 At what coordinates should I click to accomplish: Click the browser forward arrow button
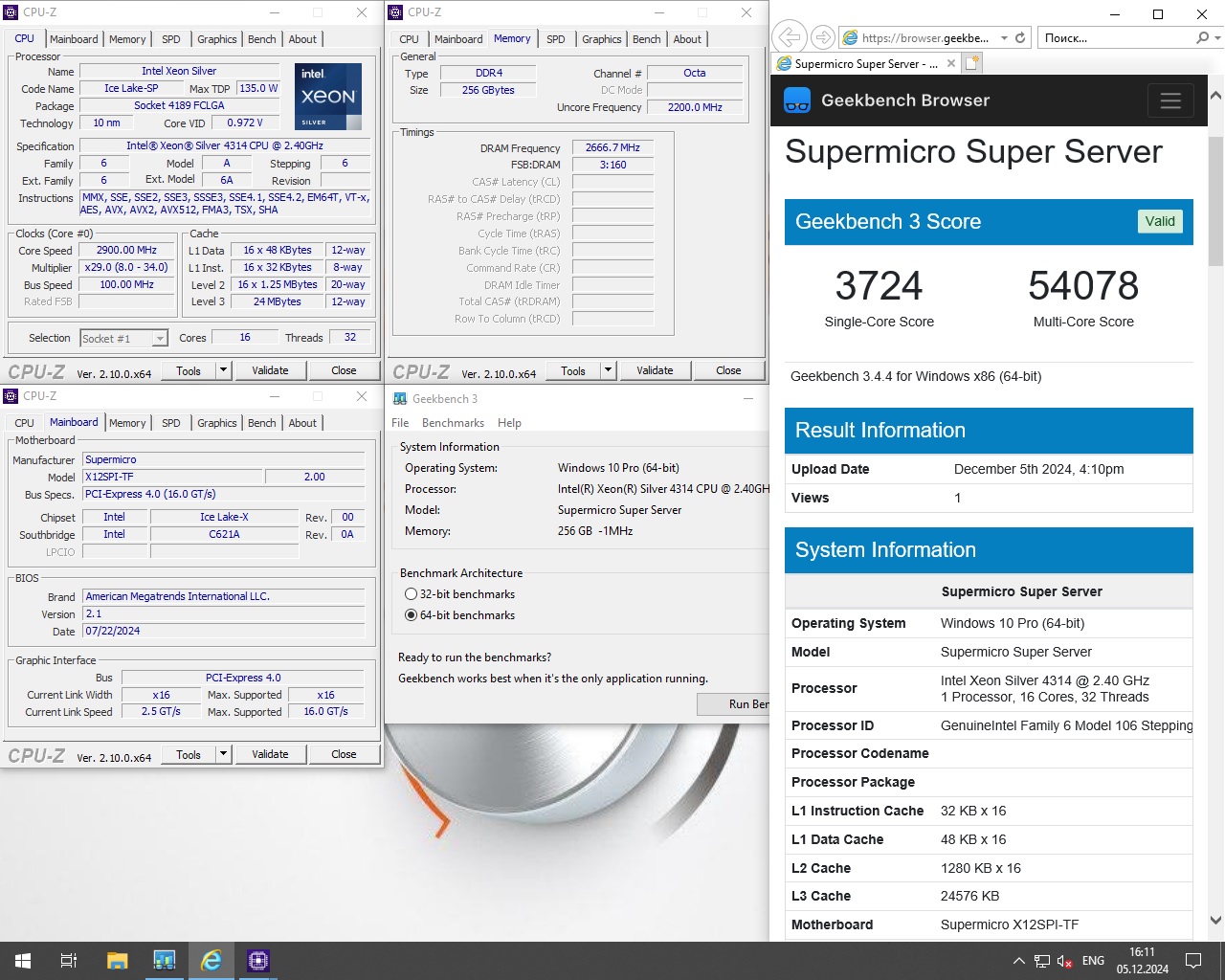[822, 37]
